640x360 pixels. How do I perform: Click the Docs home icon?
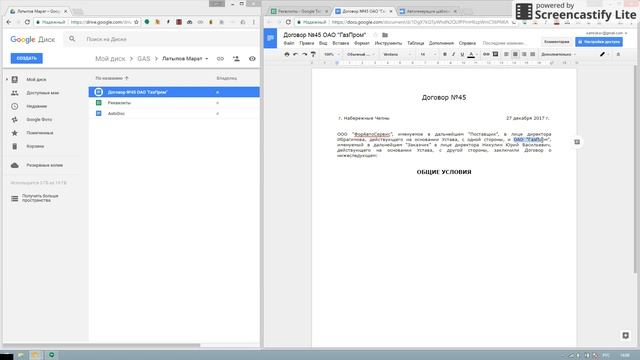(x=270, y=38)
